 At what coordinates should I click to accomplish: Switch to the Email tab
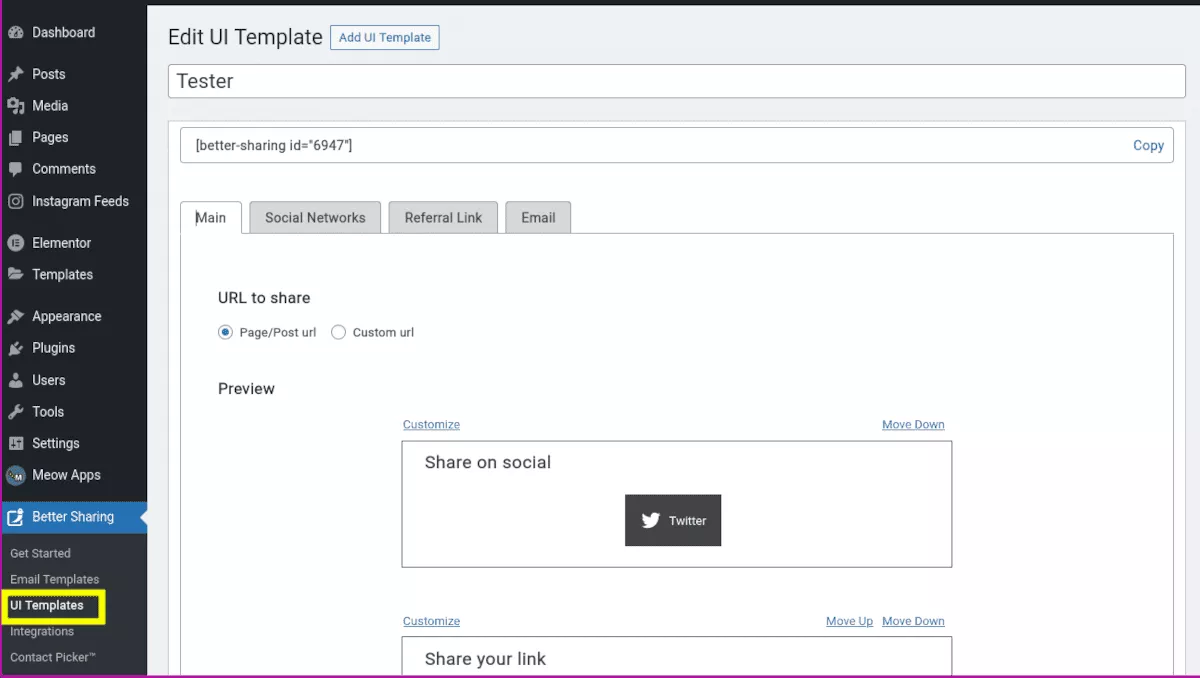click(538, 218)
